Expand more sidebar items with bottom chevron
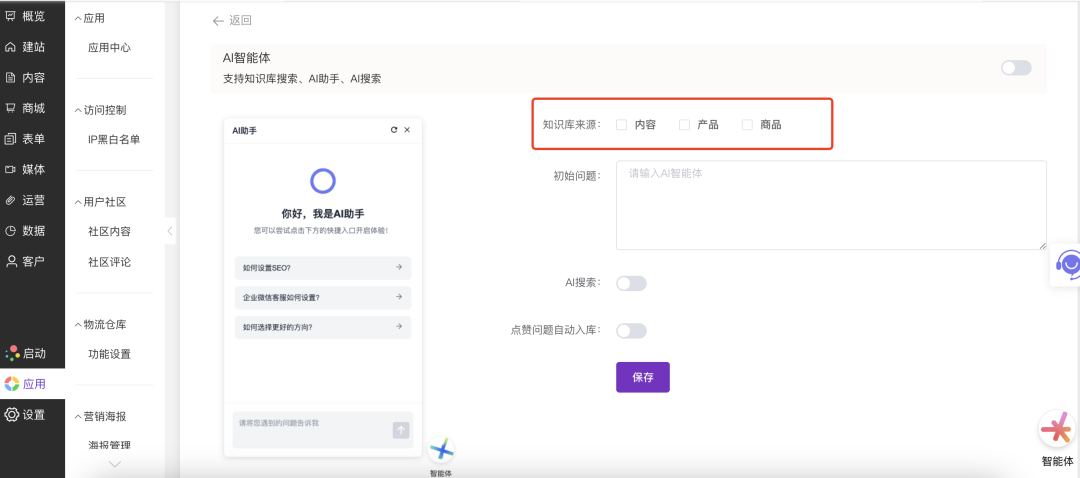This screenshot has height=478, width=1080. (x=115, y=464)
